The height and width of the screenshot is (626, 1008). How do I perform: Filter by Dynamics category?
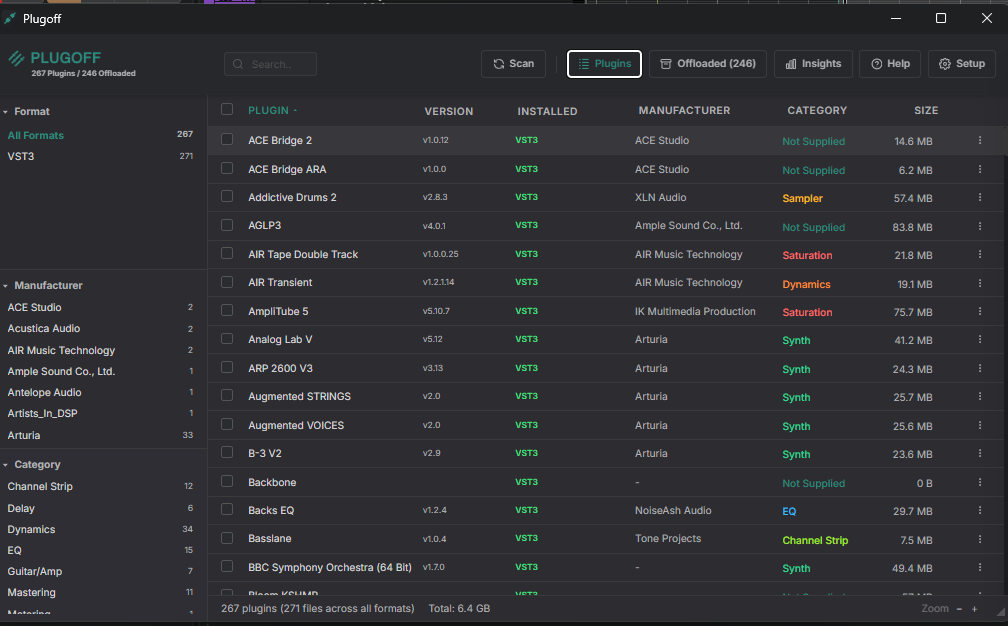coord(31,530)
